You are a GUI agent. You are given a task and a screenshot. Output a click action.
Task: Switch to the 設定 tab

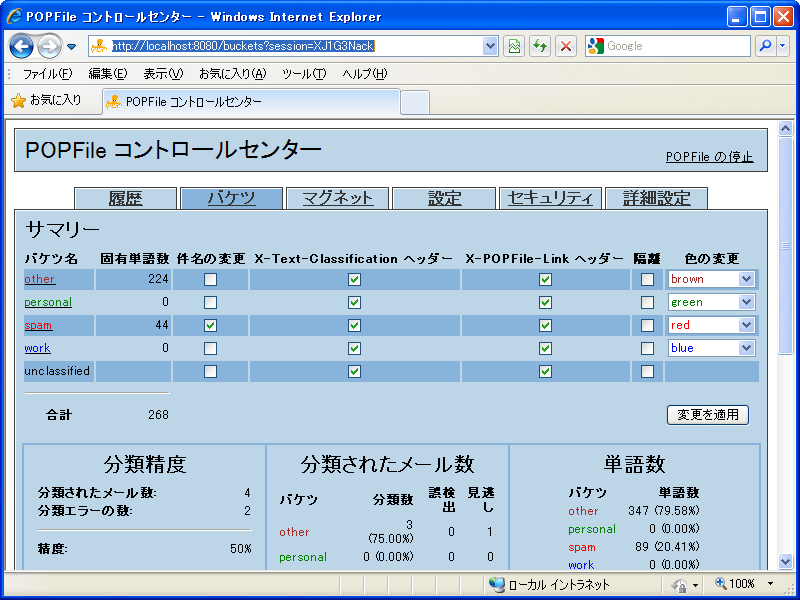click(x=444, y=198)
